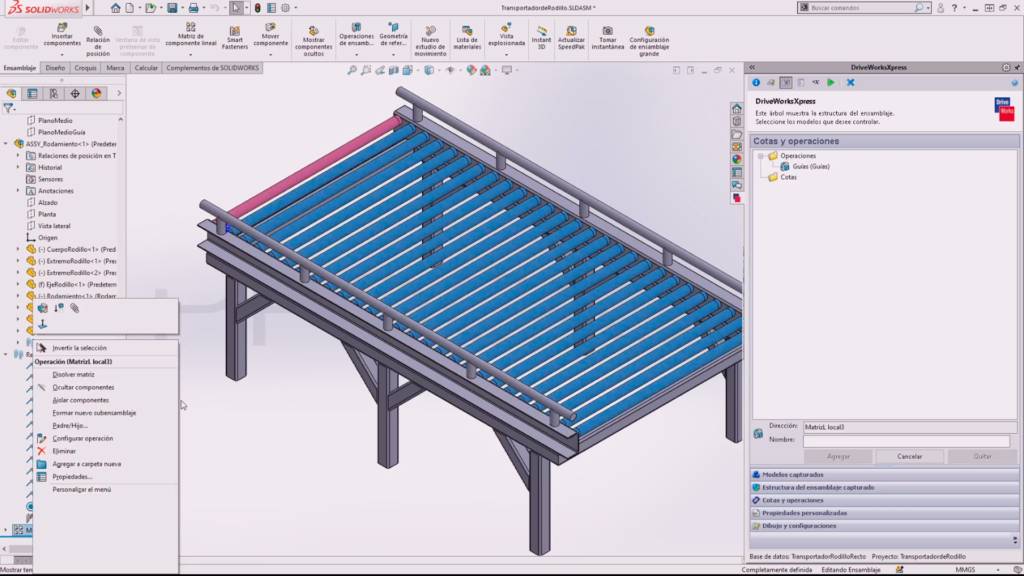The height and width of the screenshot is (576, 1024).
Task: Open the Insertar componentes dropdown arrow
Action: pyautogui.click(x=62, y=55)
